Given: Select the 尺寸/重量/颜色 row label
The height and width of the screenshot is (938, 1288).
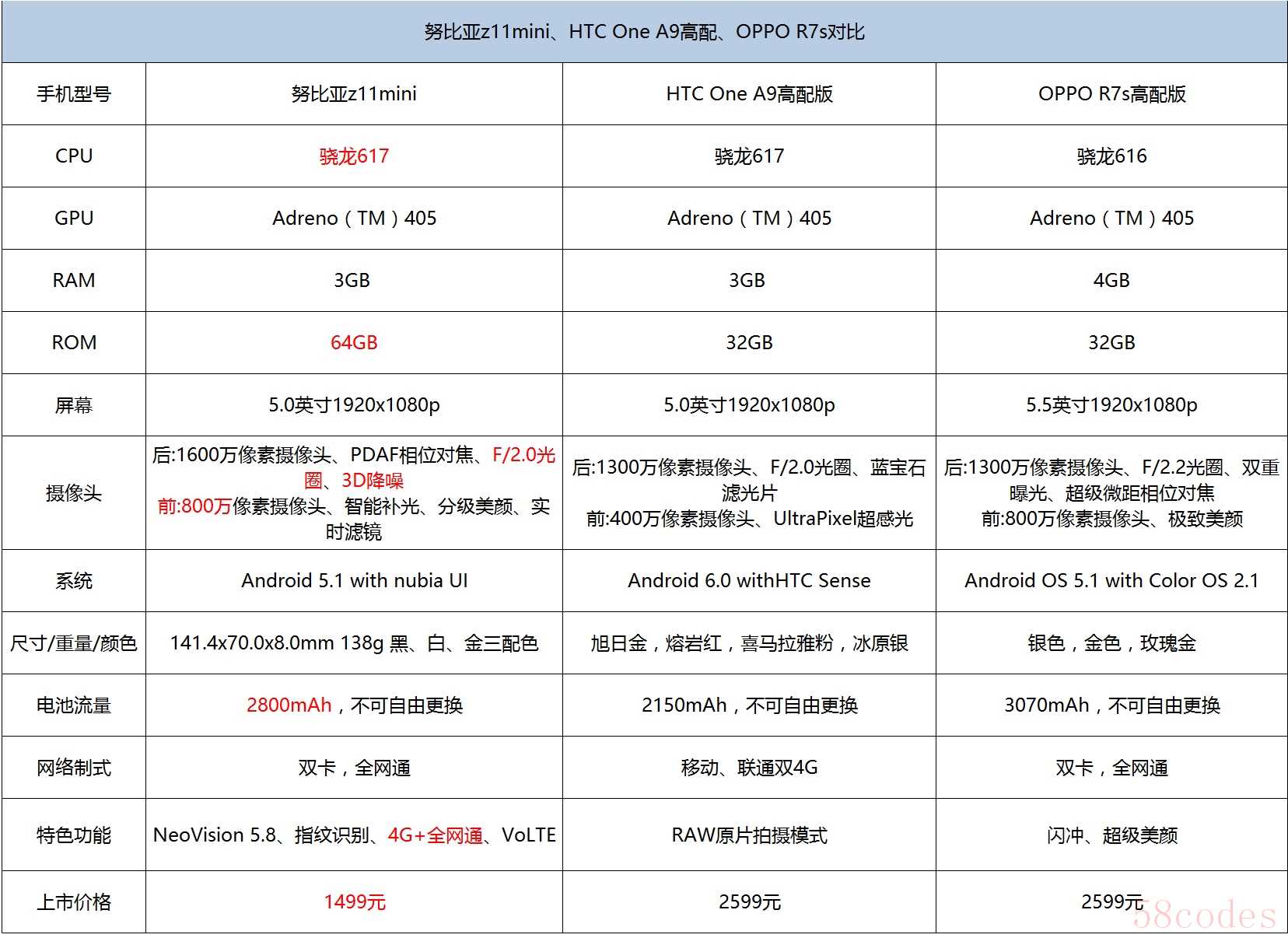Looking at the screenshot, I should point(74,643).
